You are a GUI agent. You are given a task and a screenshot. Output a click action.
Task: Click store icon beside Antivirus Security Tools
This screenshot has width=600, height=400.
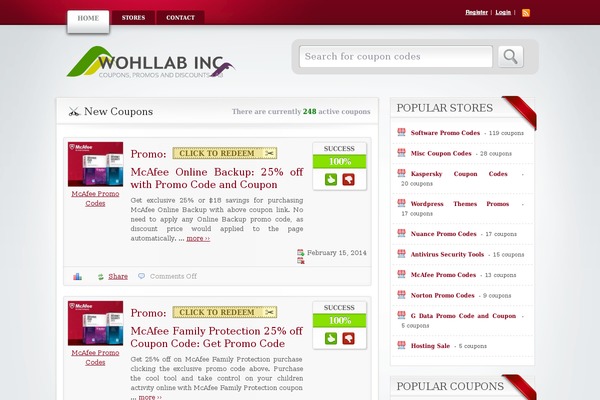point(401,254)
